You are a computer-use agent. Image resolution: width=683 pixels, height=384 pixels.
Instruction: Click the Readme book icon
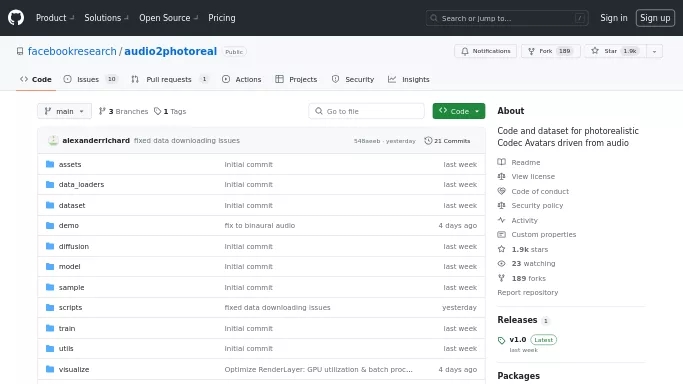(501, 162)
